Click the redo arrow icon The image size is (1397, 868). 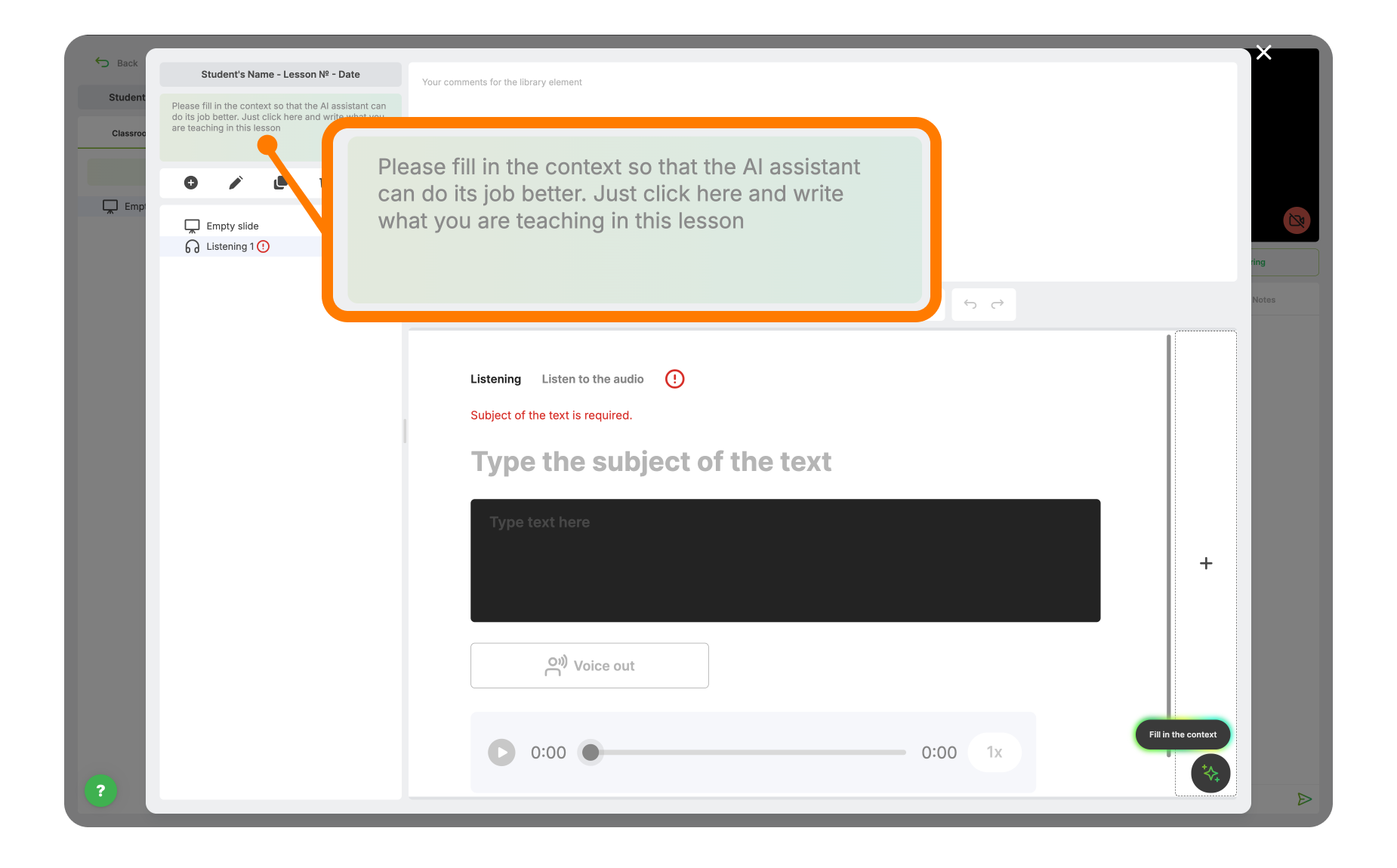tap(998, 304)
